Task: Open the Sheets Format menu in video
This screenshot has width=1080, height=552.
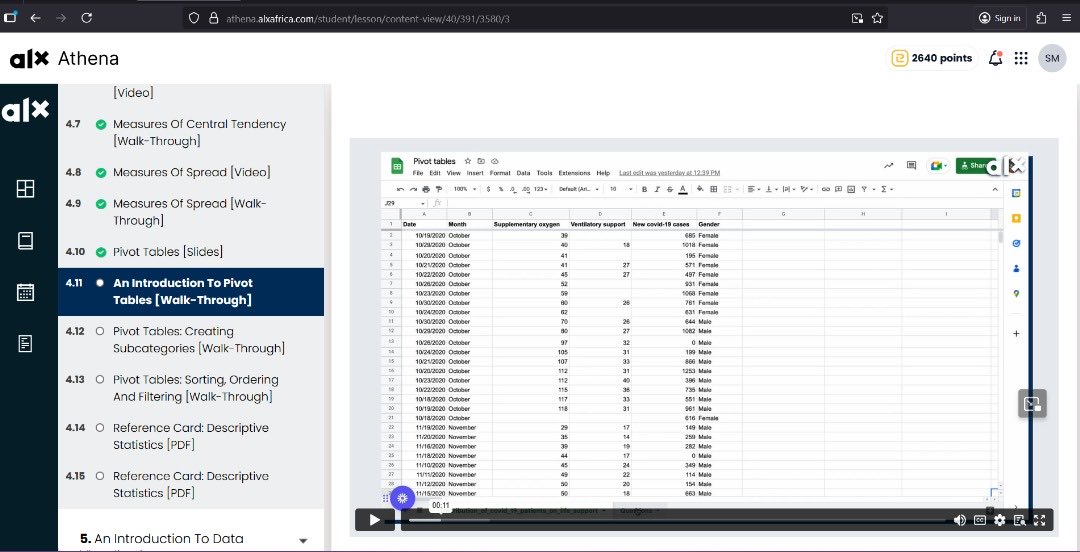Action: 500,173
